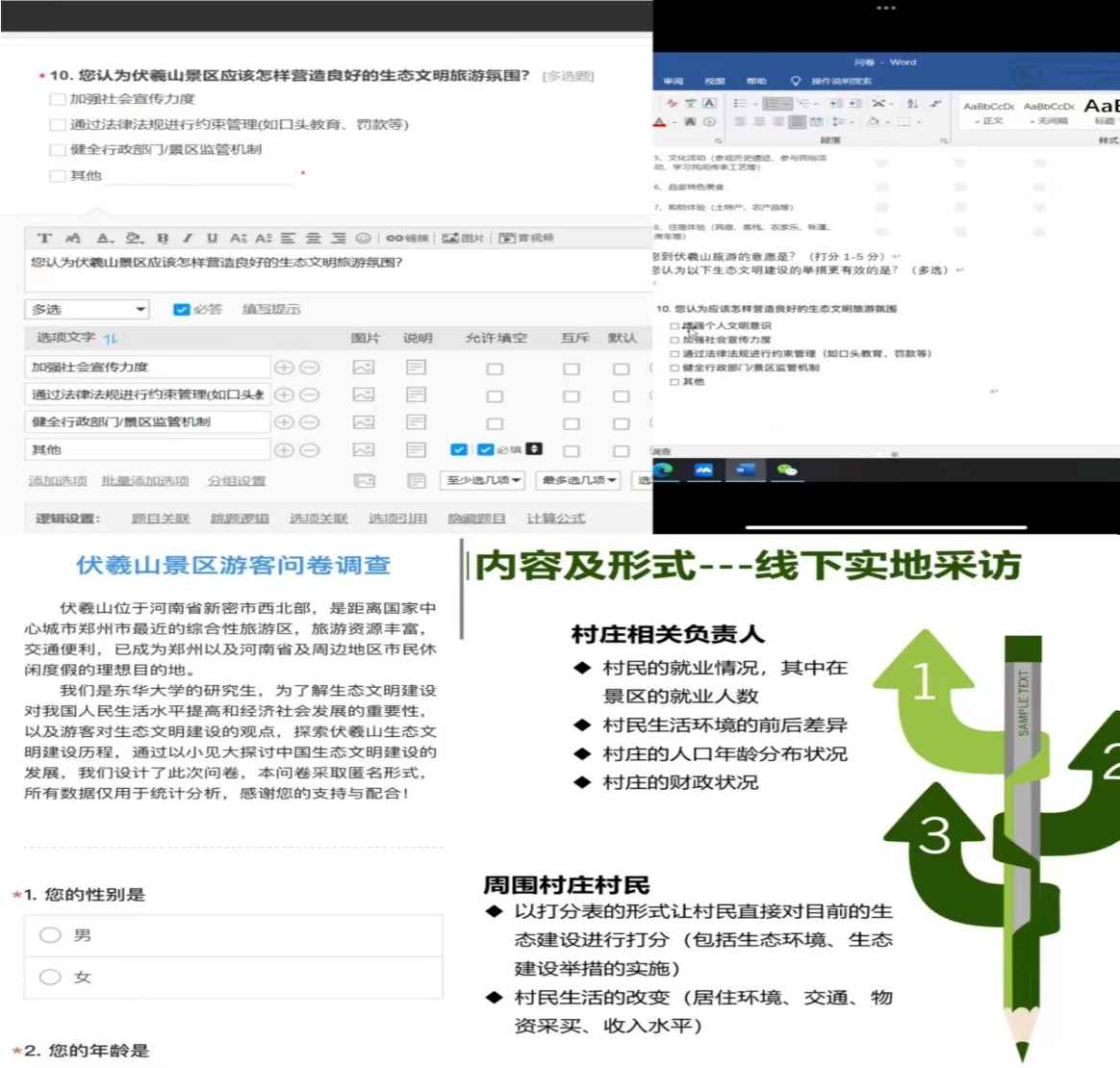Expand the 最多选几项 dropdown
Image resolution: width=1120 pixels, height=1068 pixels.
[x=578, y=480]
